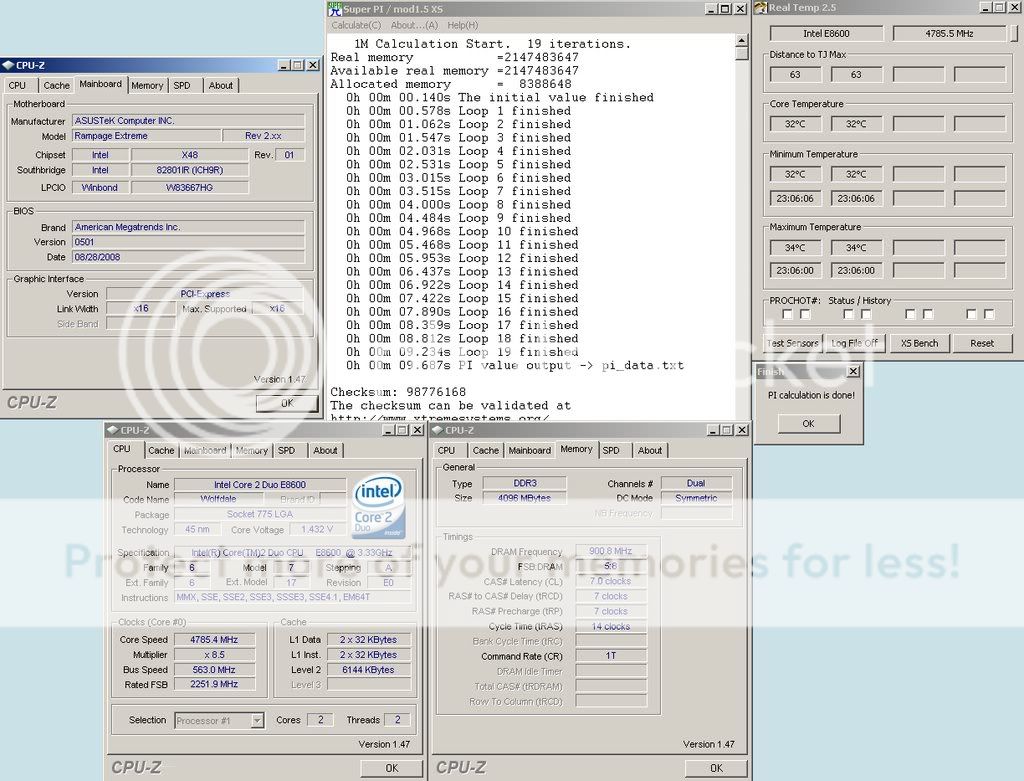Open Memory tab in Mainboard CPU-Z window
Screen dimensions: 1024x781
[147, 86]
